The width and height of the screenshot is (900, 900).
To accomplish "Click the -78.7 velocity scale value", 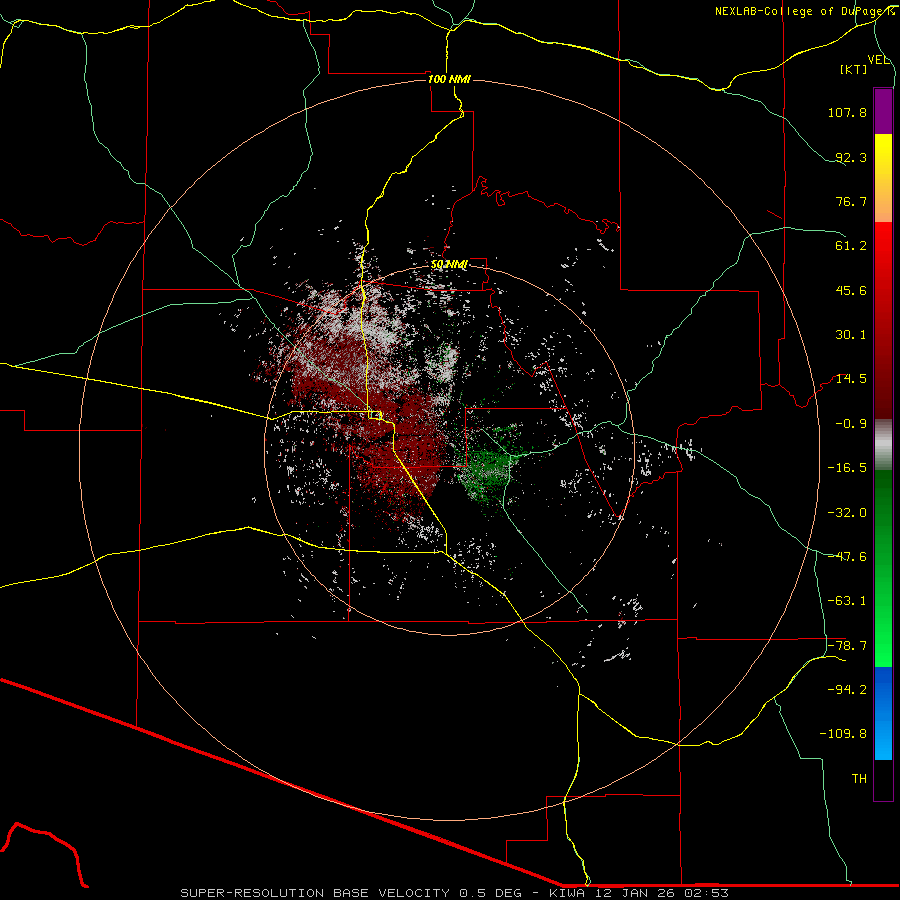I will point(847,646).
